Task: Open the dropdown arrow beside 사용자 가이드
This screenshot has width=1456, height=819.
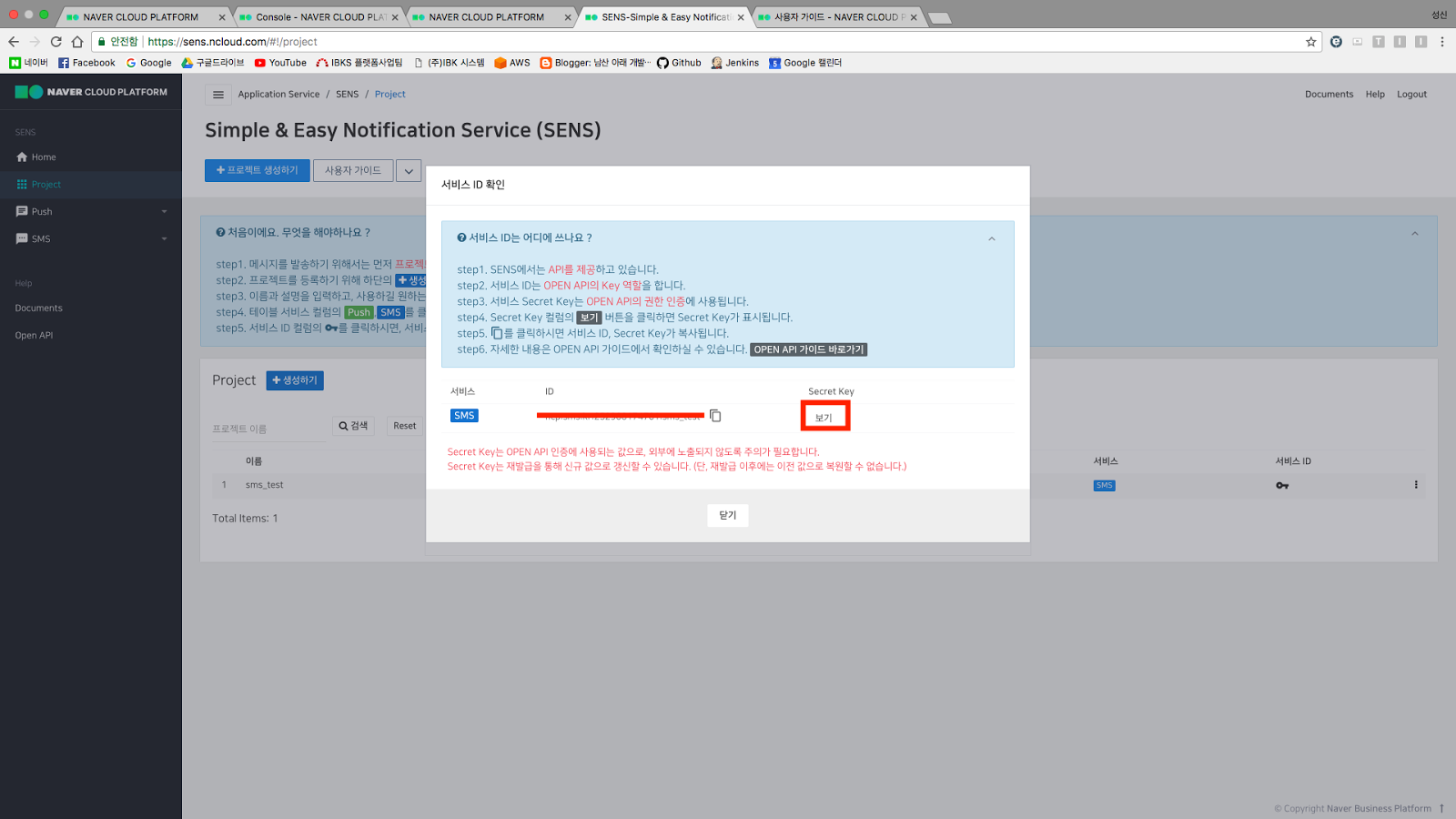Action: (409, 171)
